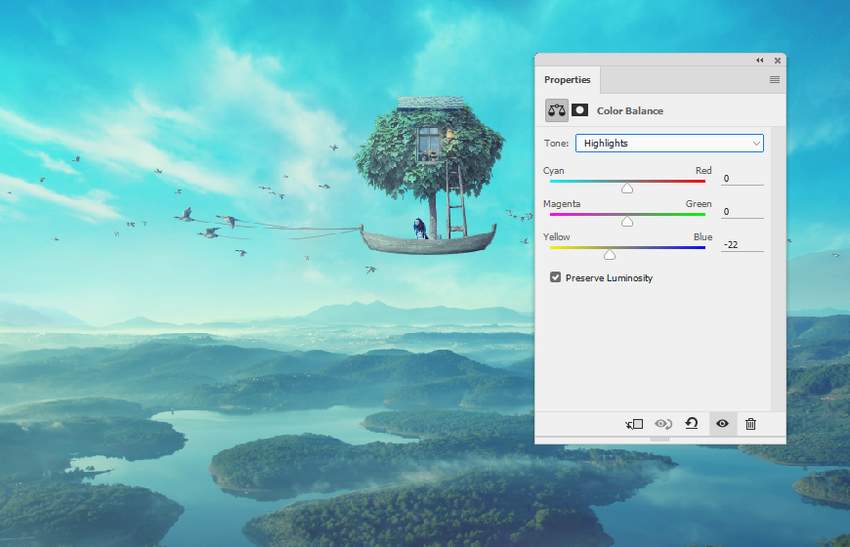
Task: Click the Yellow-Blue slider handle
Action: click(x=610, y=254)
